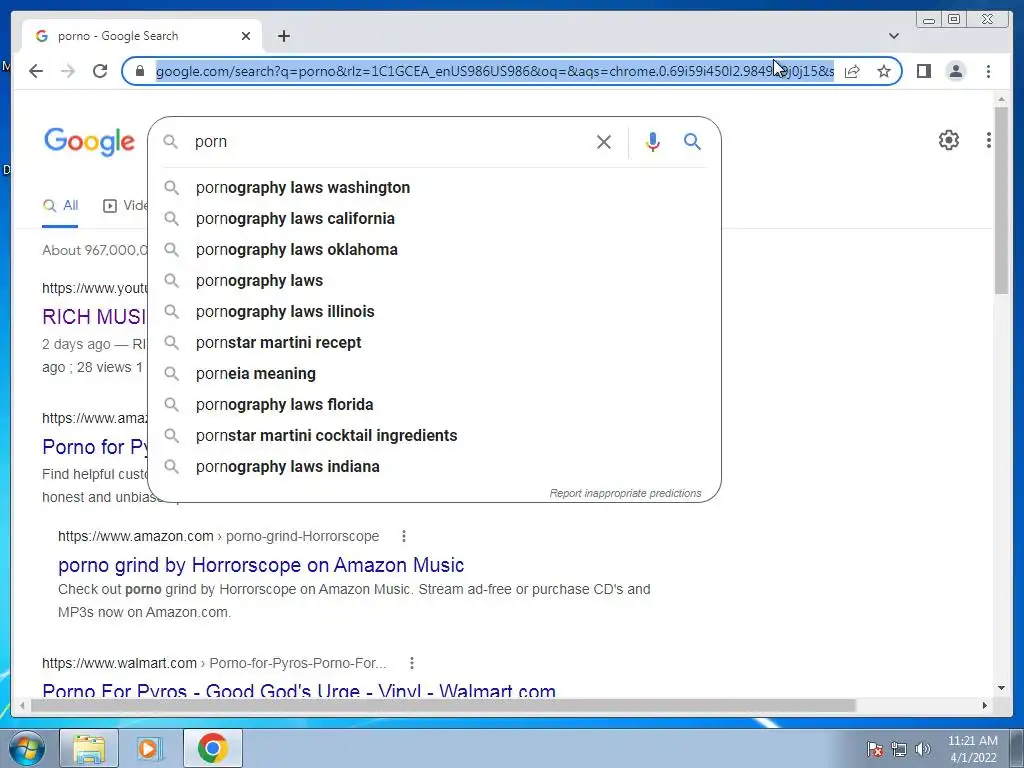The width and height of the screenshot is (1024, 768).
Task: Reload the current page
Action: (100, 71)
